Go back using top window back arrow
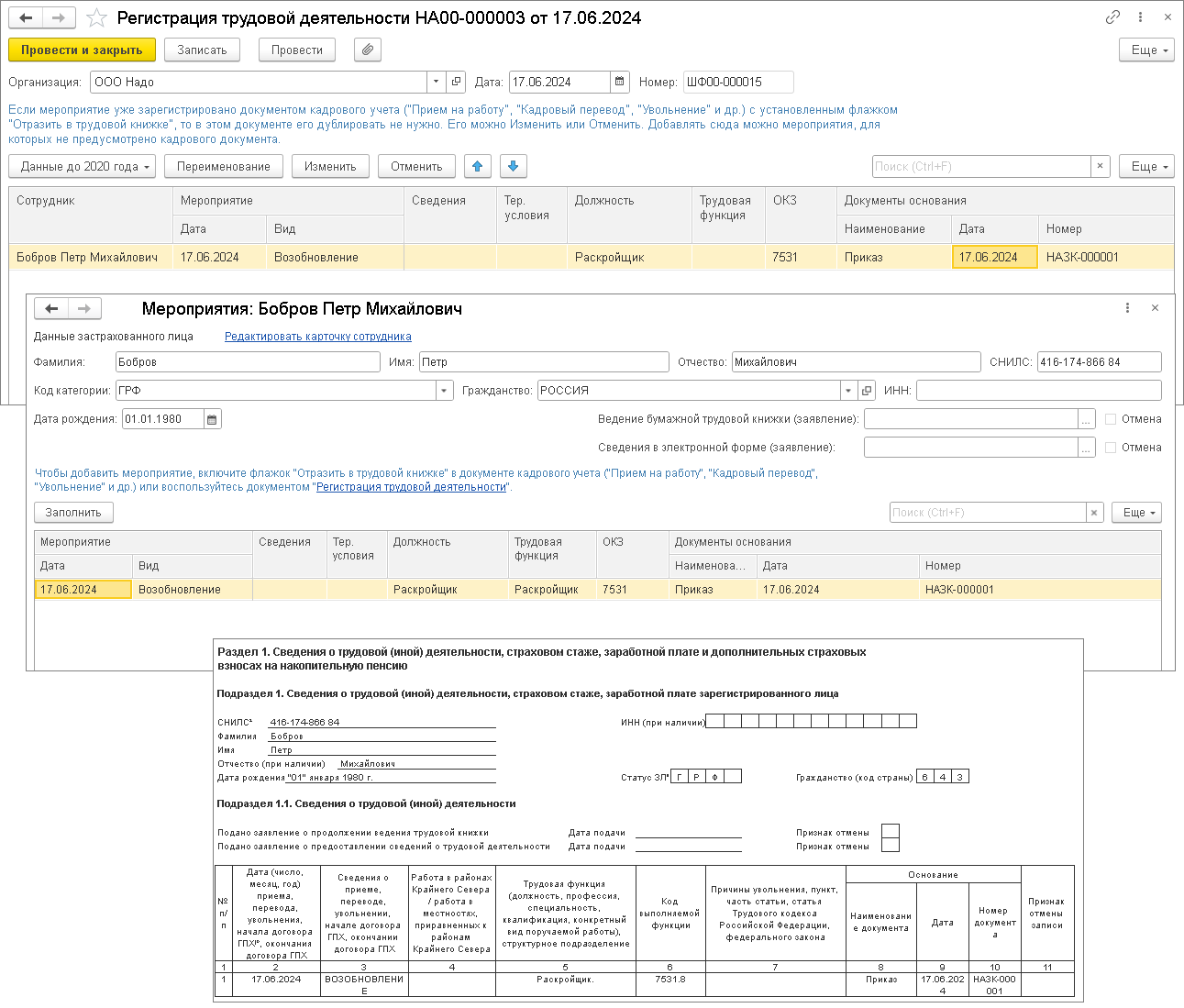The height and width of the screenshot is (1008, 1184). (x=26, y=17)
